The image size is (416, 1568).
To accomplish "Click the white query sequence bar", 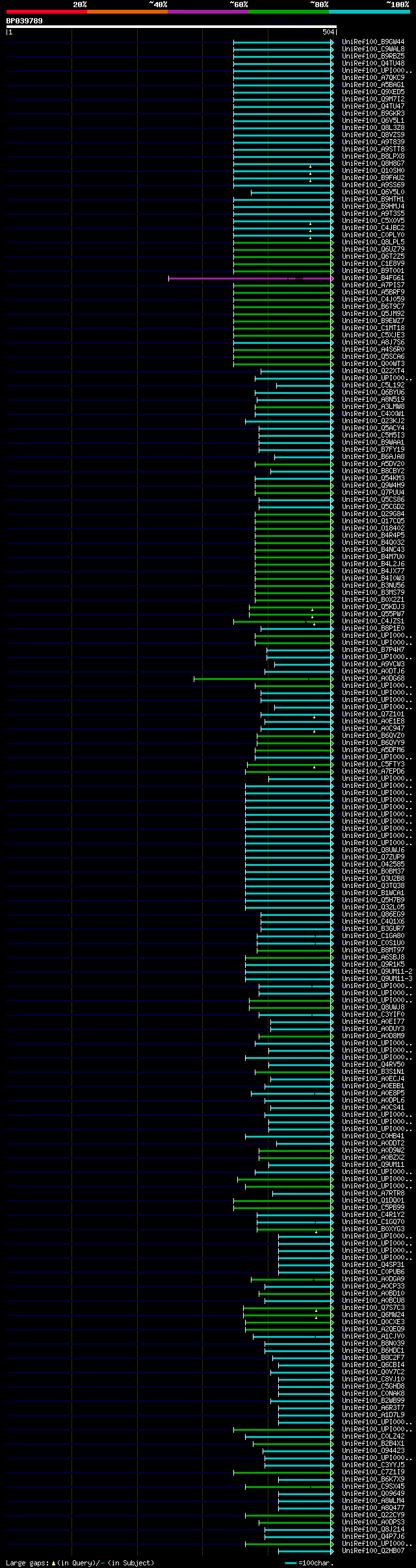I will click(x=171, y=27).
